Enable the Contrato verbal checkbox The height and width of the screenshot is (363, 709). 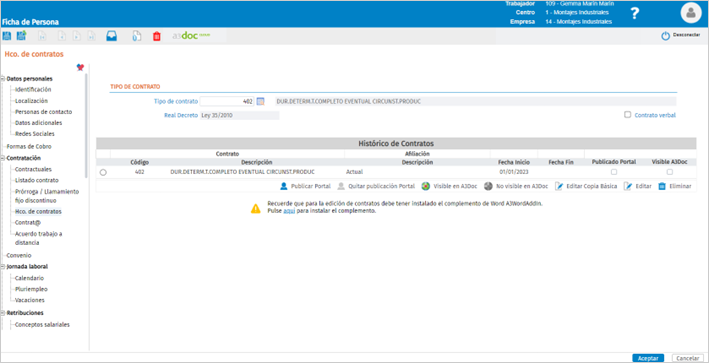pos(627,115)
